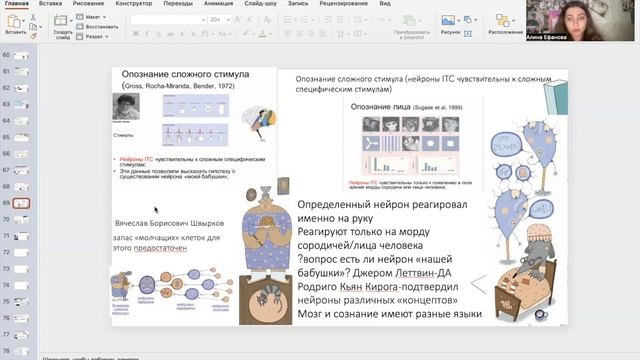This screenshot has width=640, height=360.
Task: Pick the text highlight color swatch
Action: coord(246,34)
